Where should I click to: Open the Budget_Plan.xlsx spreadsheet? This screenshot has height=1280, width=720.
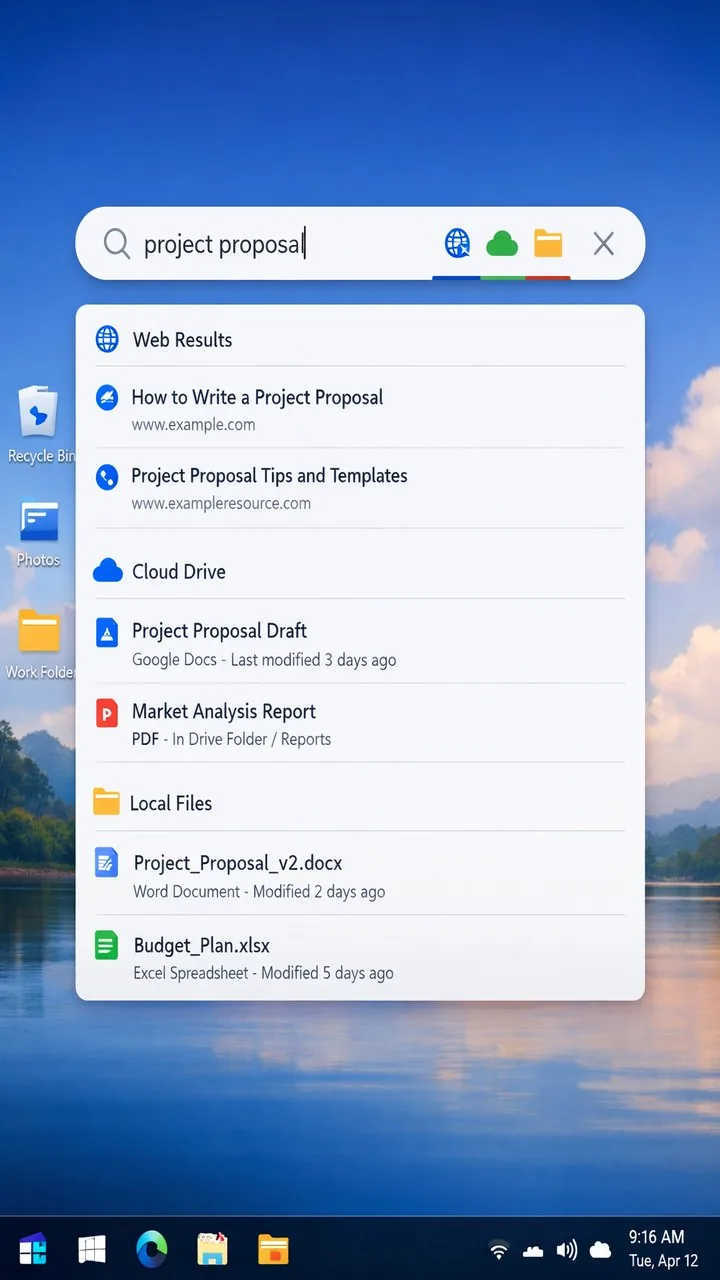tap(201, 946)
